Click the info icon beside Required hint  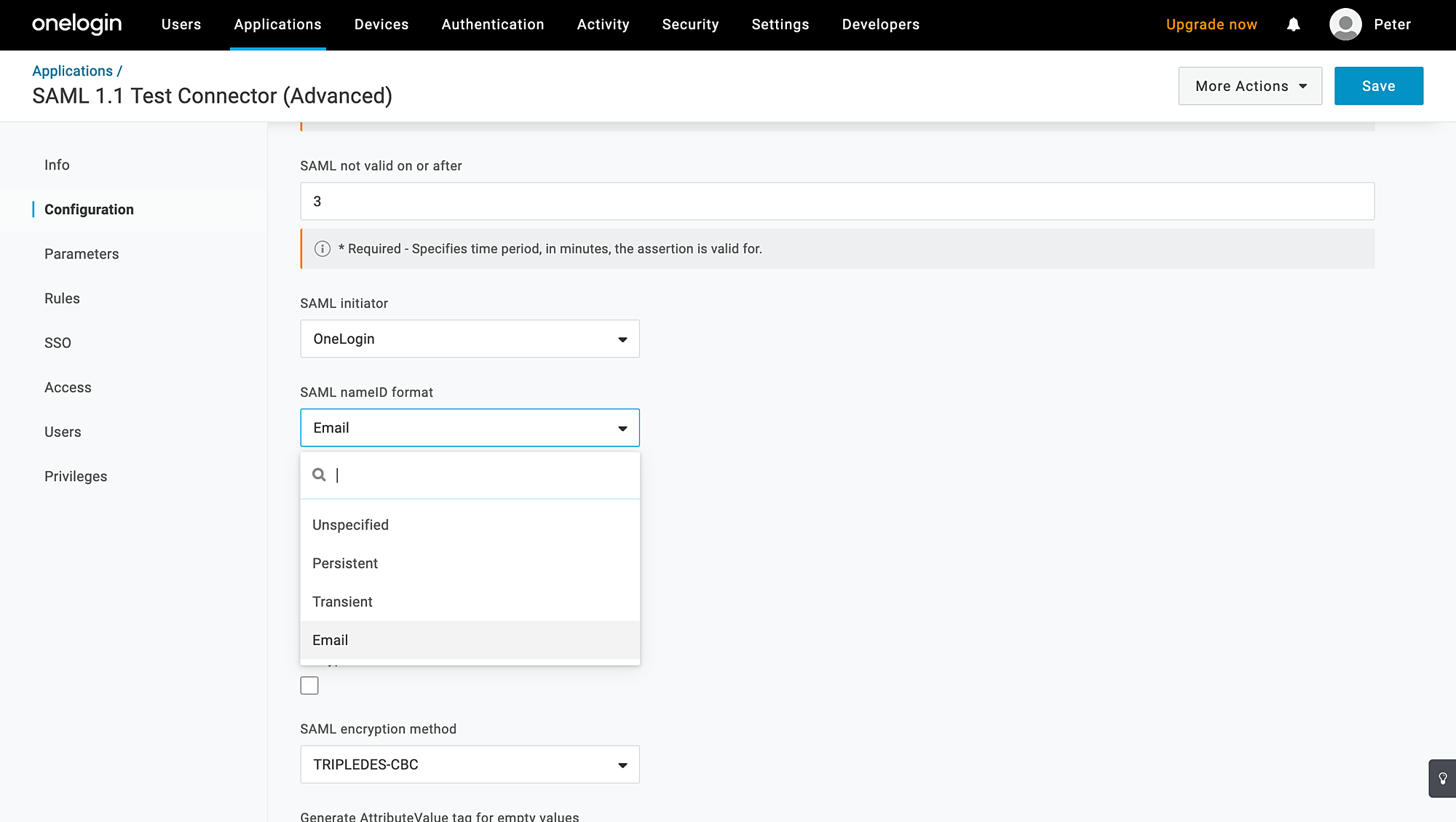point(322,249)
